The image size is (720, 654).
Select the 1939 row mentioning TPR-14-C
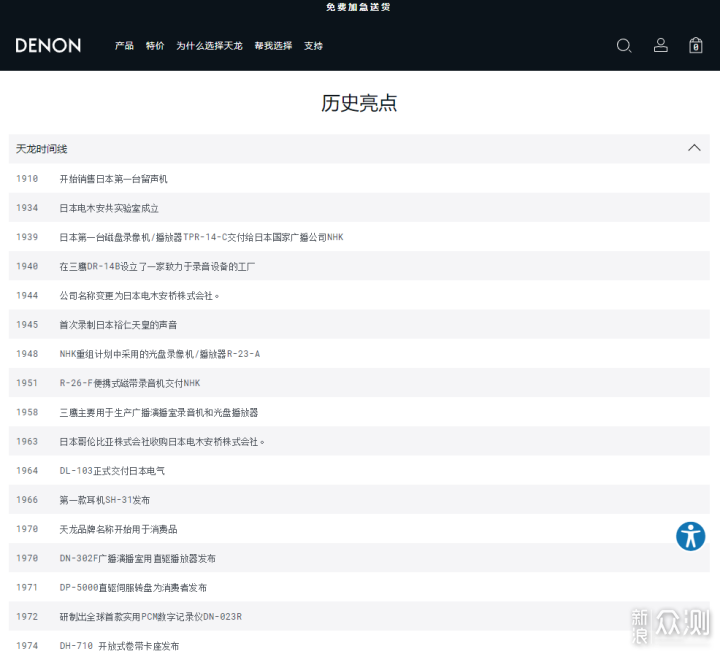click(359, 237)
